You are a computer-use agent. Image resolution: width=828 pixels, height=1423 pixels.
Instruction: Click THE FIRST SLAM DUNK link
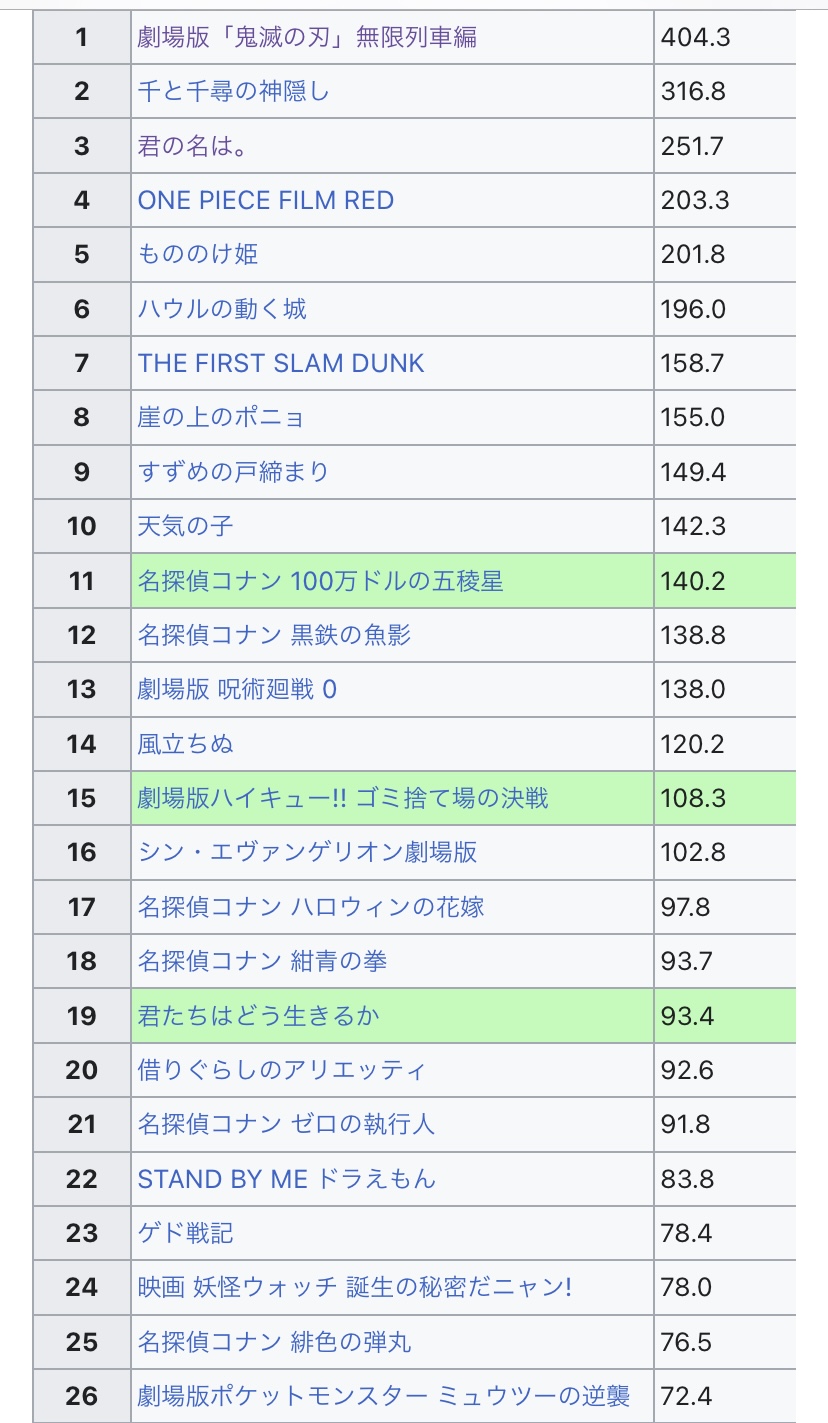click(281, 363)
